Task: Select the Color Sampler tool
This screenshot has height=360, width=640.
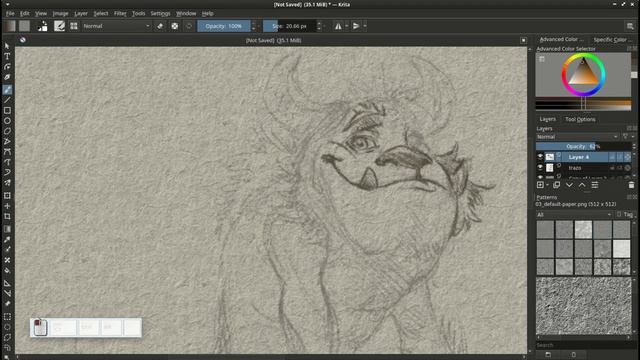Action: point(7,239)
